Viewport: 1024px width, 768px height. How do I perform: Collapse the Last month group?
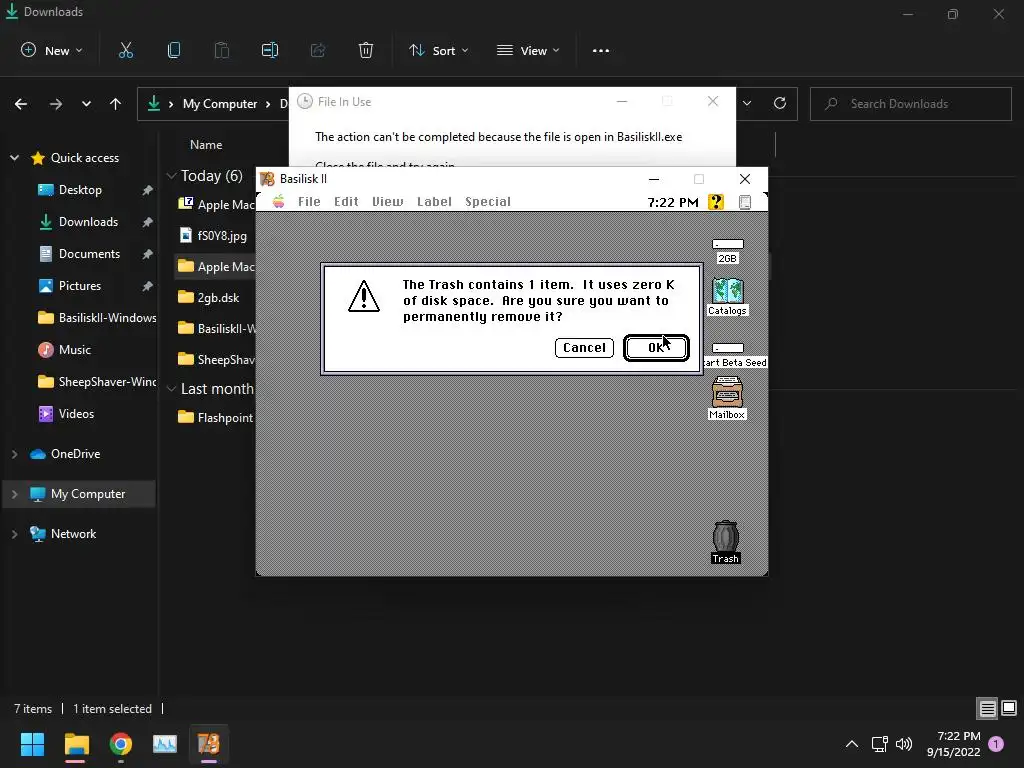172,389
